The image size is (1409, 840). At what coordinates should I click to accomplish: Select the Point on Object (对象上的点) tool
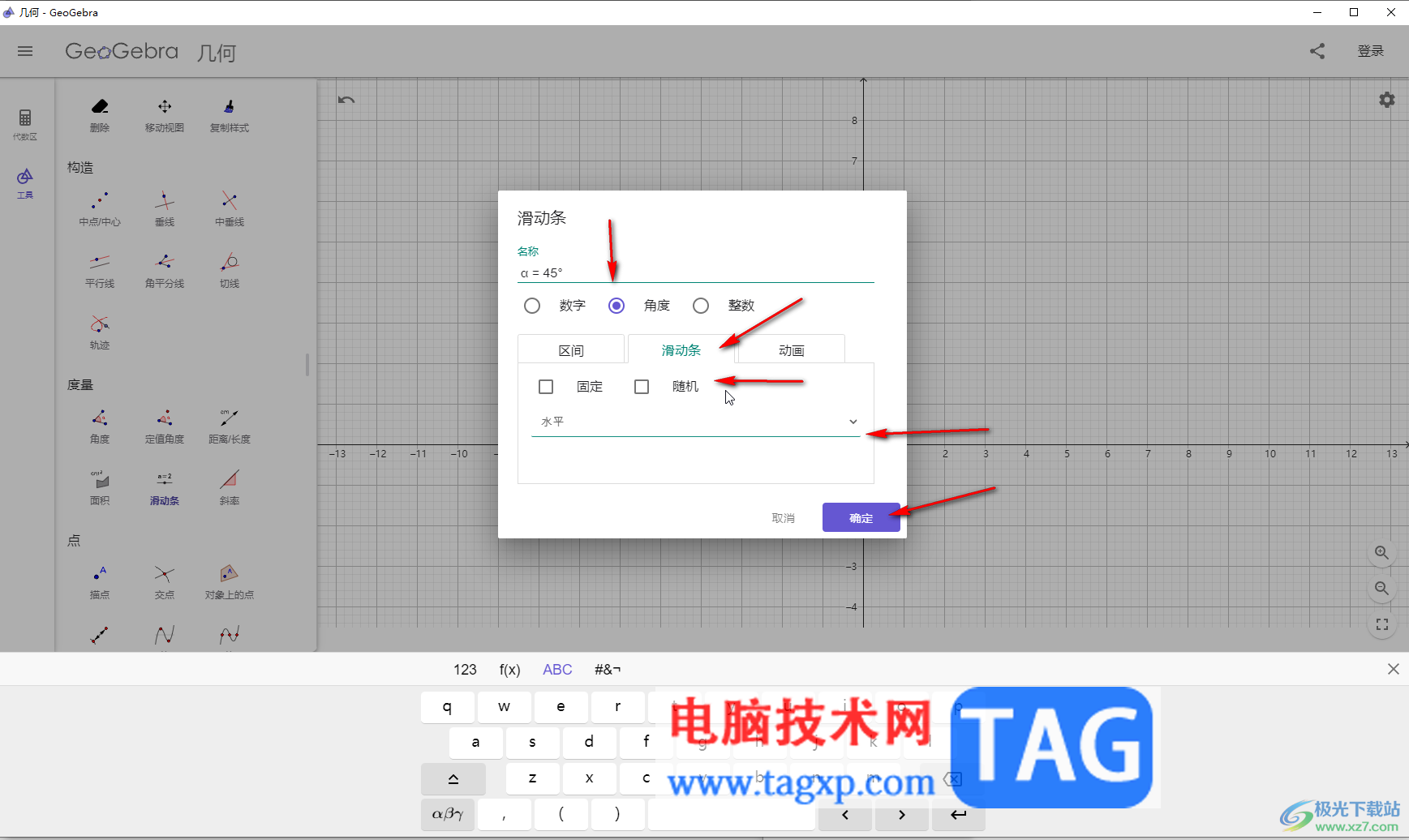click(x=230, y=582)
